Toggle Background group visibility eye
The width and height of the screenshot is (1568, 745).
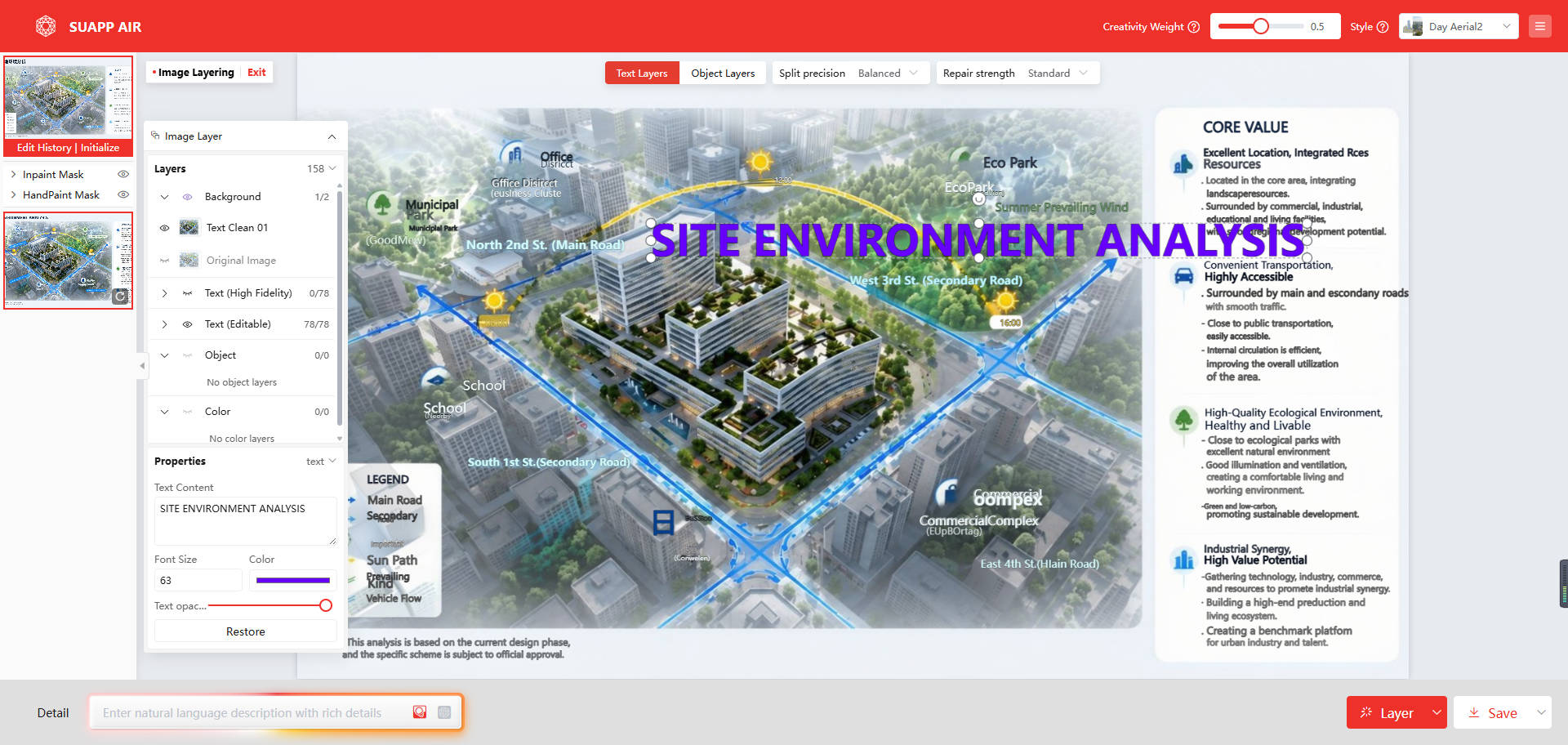click(x=187, y=197)
